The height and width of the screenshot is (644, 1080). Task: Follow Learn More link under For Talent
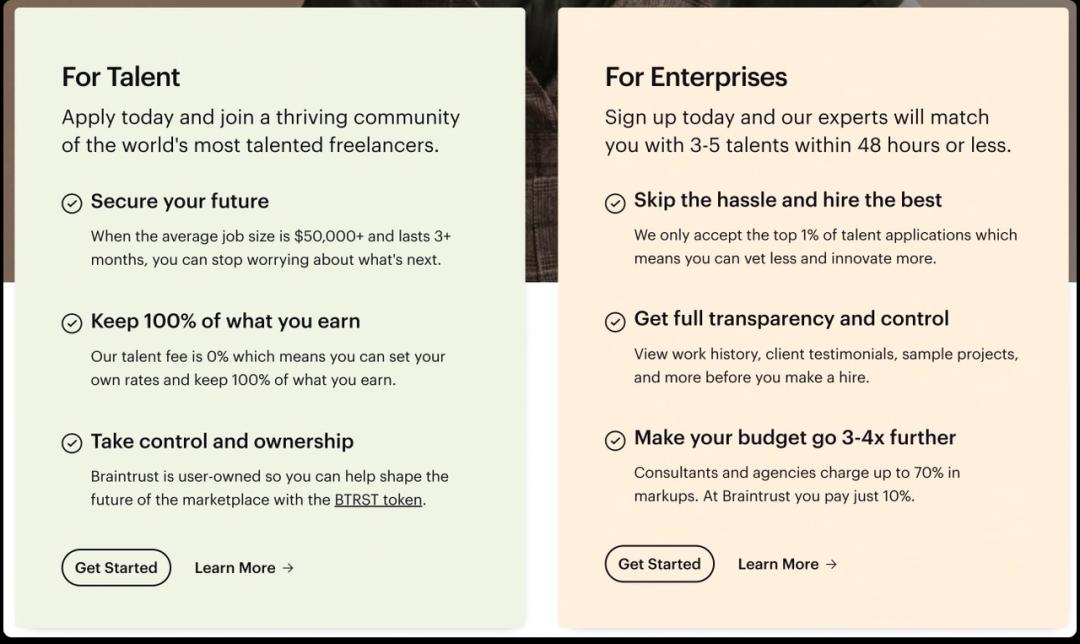point(235,568)
